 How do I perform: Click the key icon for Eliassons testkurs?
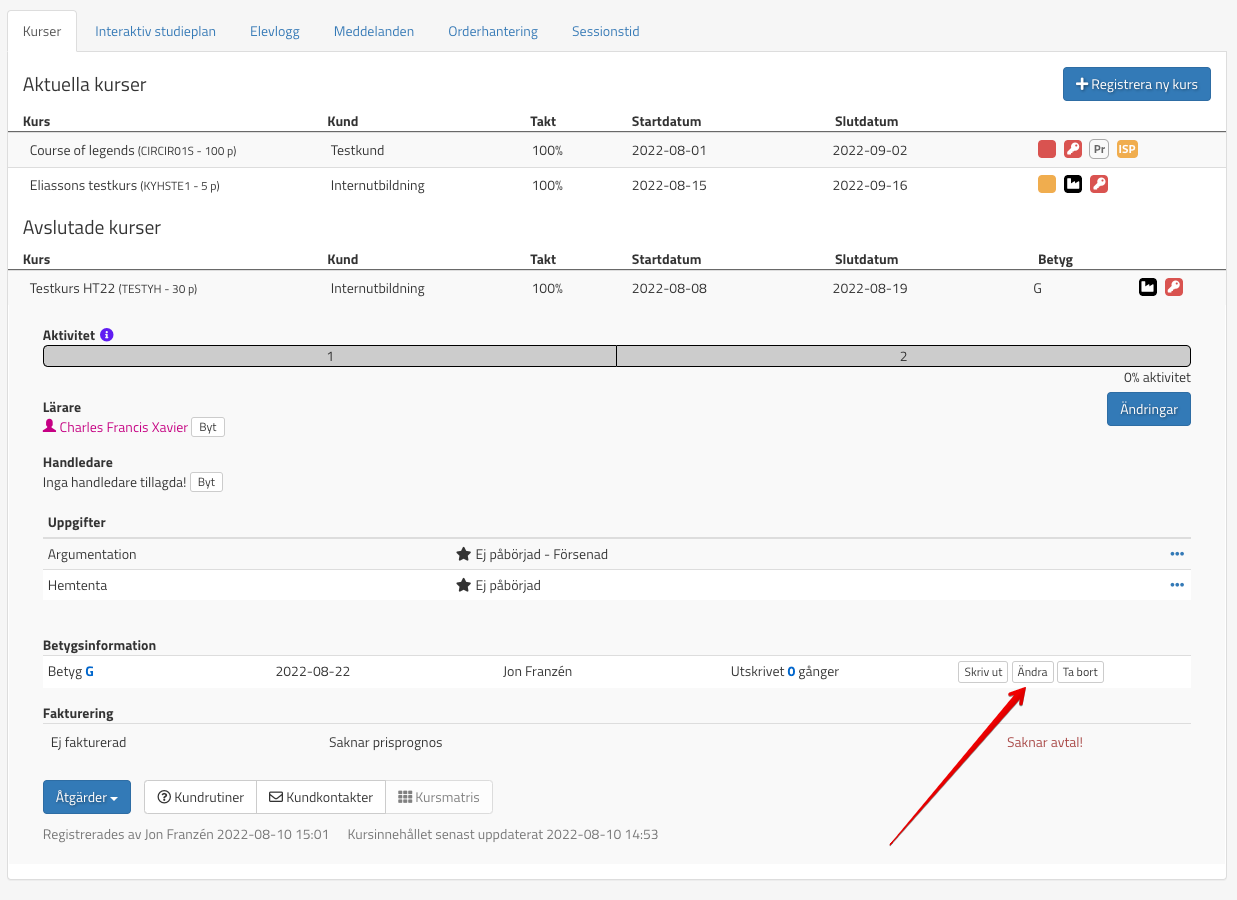tap(1098, 184)
